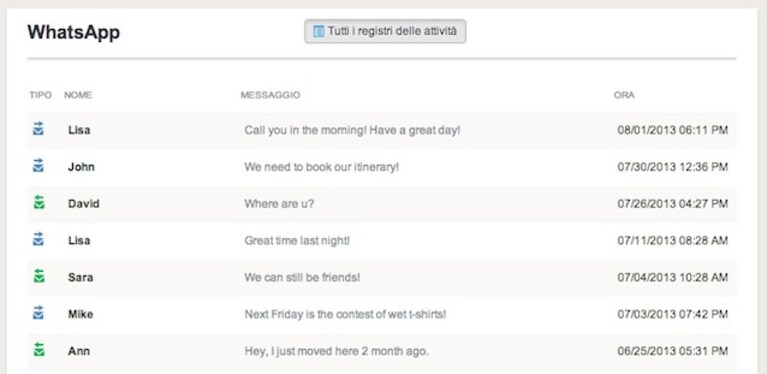The image size is (767, 374).
Task: Click the blue type icon in John's row
Action: [39, 165]
